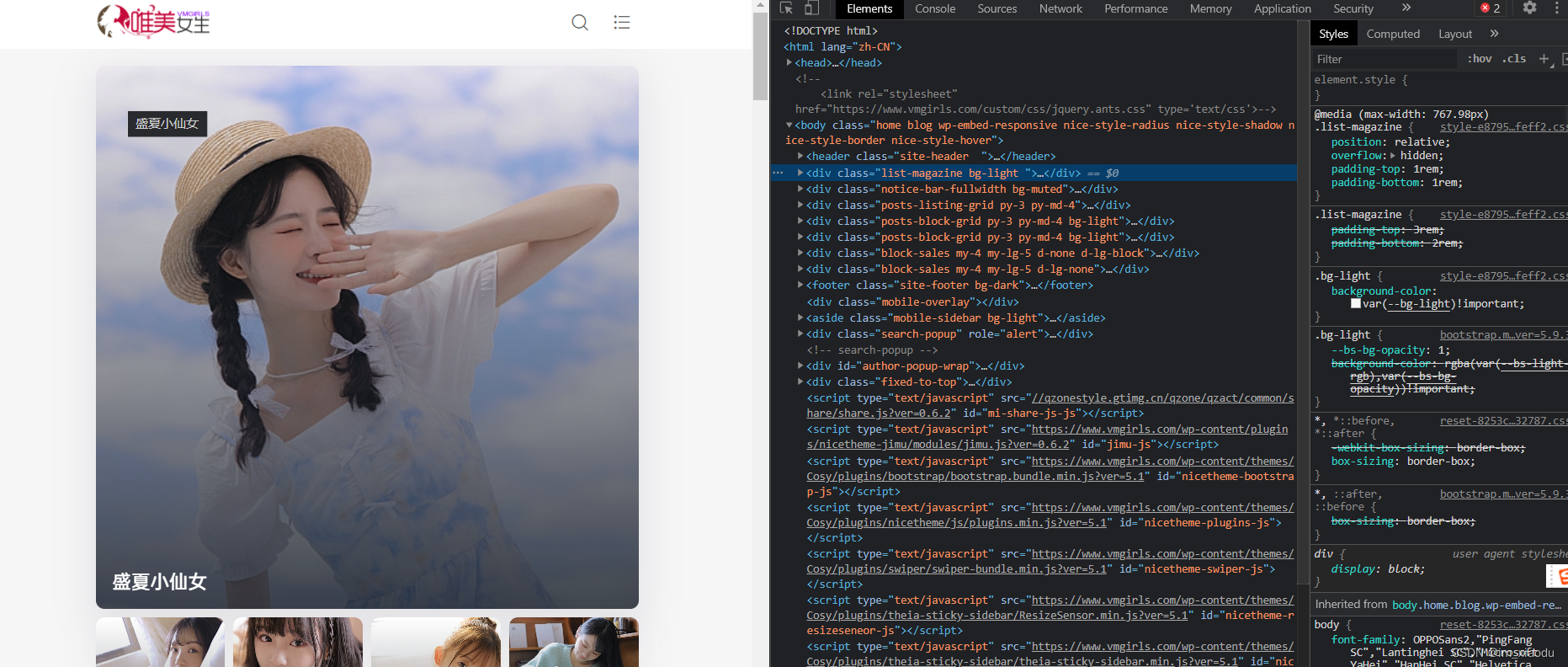Select the Styles sub-tab

pyautogui.click(x=1333, y=34)
